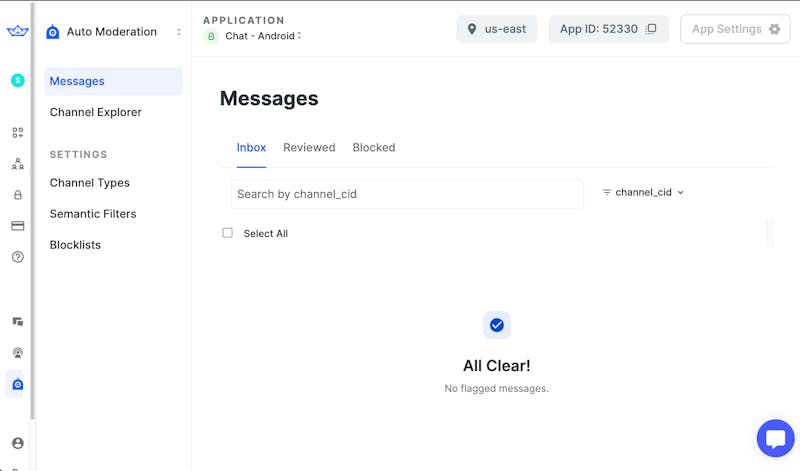This screenshot has width=800, height=471.
Task: Open the user profile icon in sidebar
Action: pyautogui.click(x=17, y=443)
